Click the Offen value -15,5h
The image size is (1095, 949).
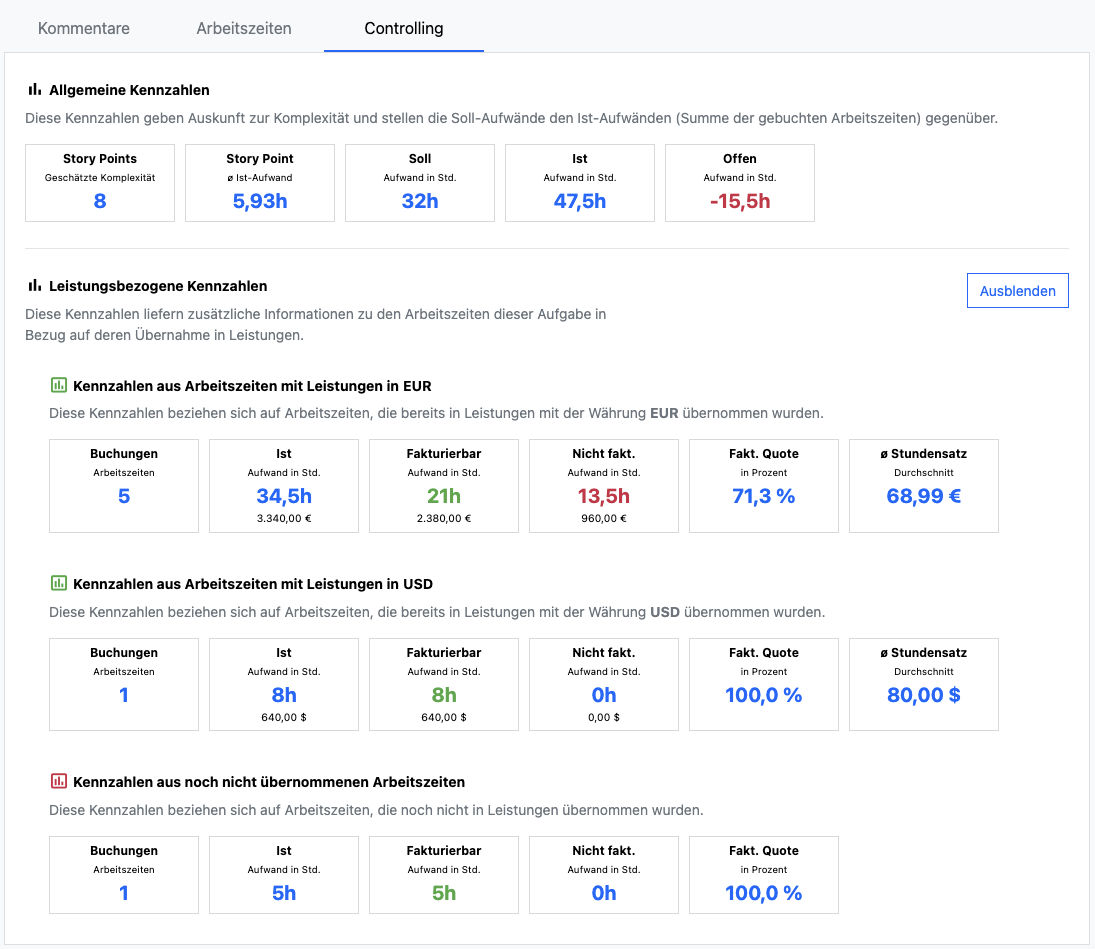tap(740, 201)
